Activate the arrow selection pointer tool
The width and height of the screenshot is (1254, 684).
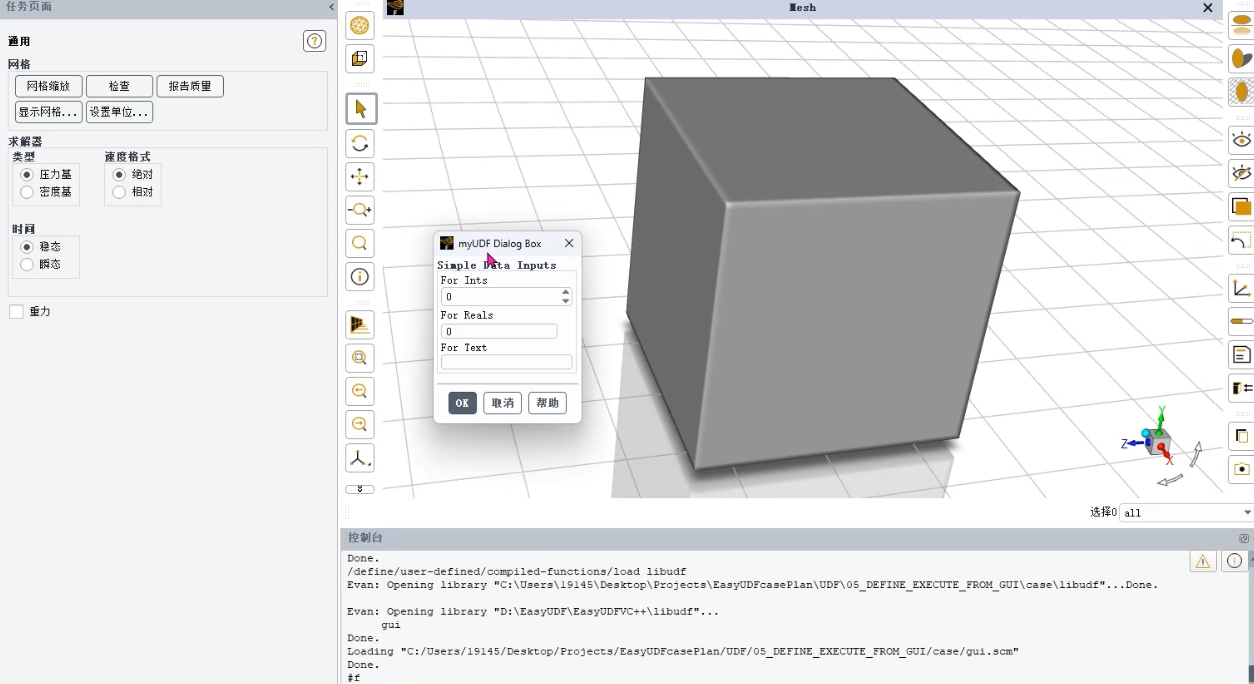tap(360, 109)
